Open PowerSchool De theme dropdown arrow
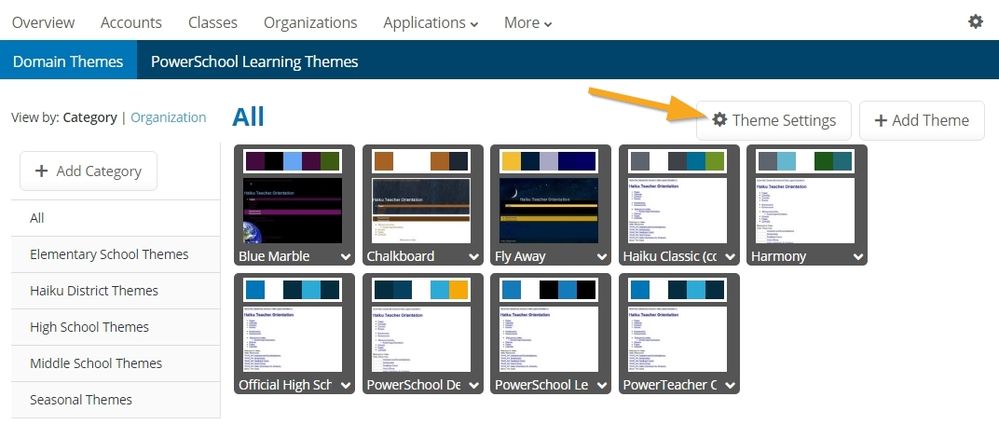This screenshot has height=424, width=999. click(x=474, y=385)
